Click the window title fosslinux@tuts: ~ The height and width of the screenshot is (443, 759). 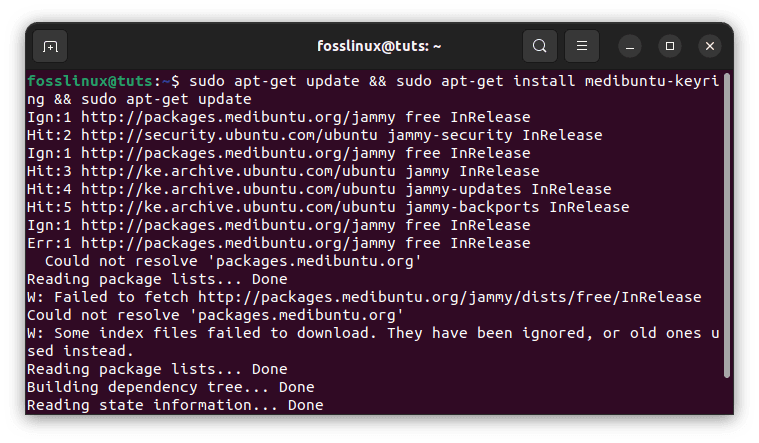point(379,46)
